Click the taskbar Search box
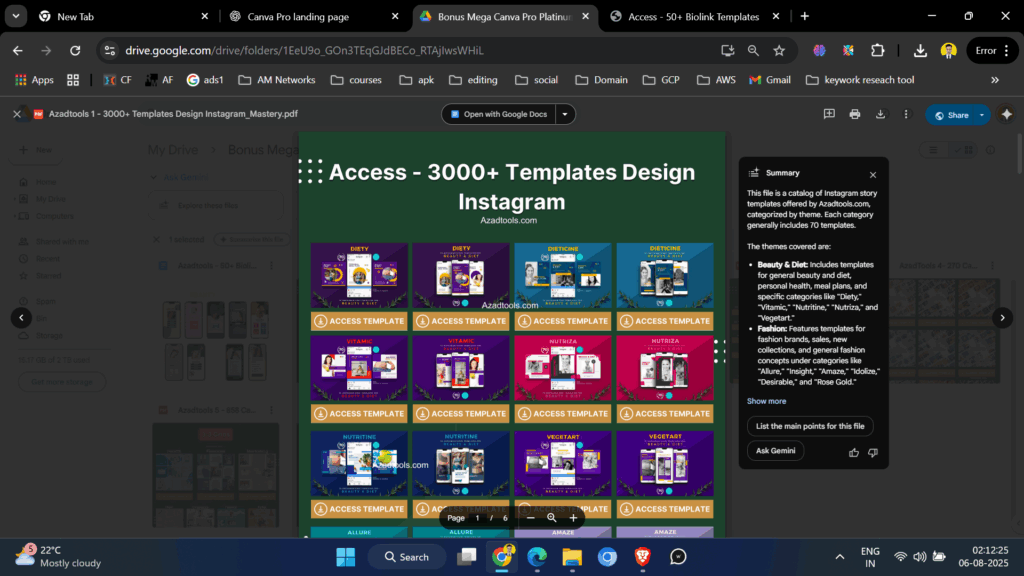Screen dimensions: 1024x576 [407, 557]
